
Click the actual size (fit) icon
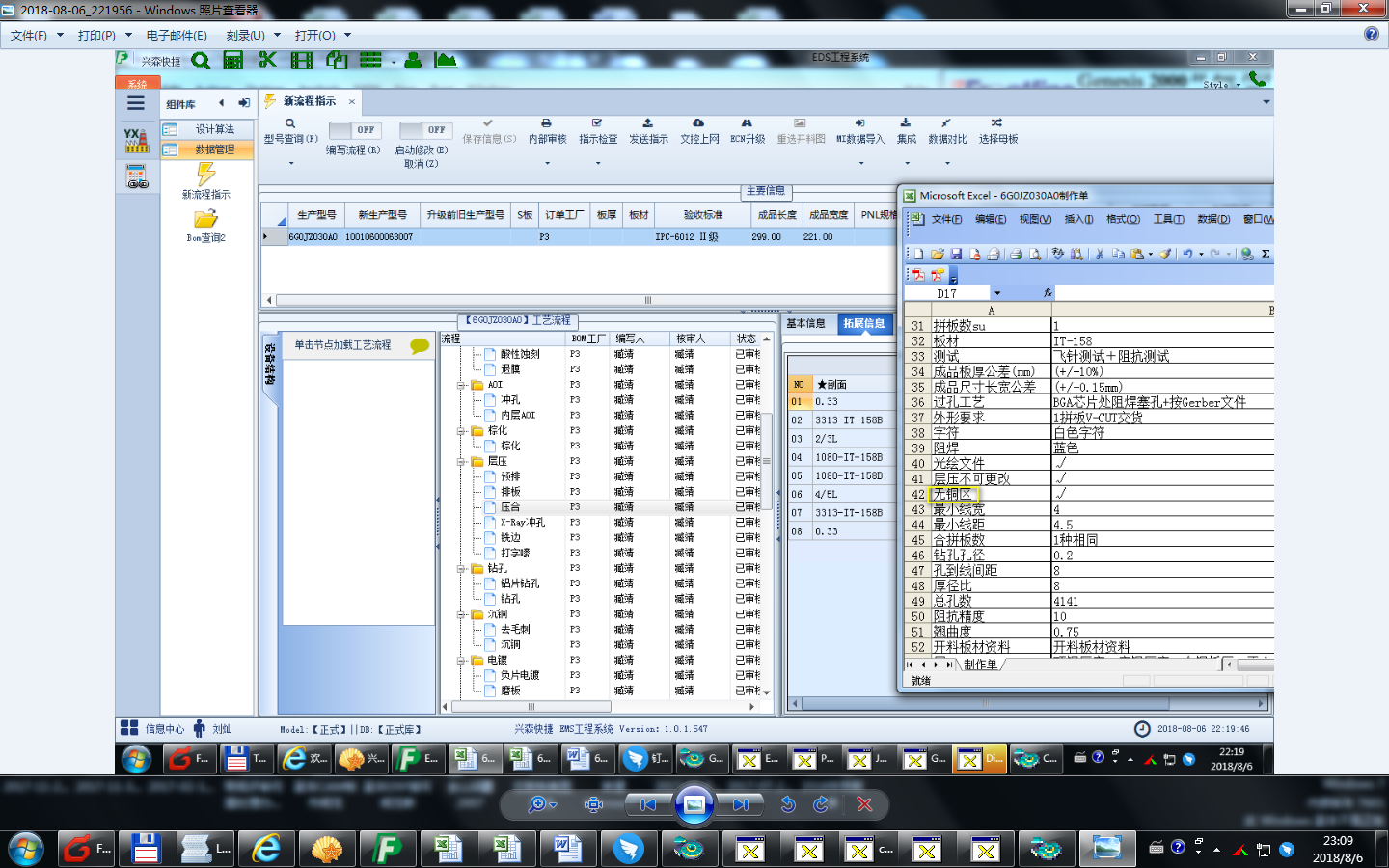coord(594,804)
